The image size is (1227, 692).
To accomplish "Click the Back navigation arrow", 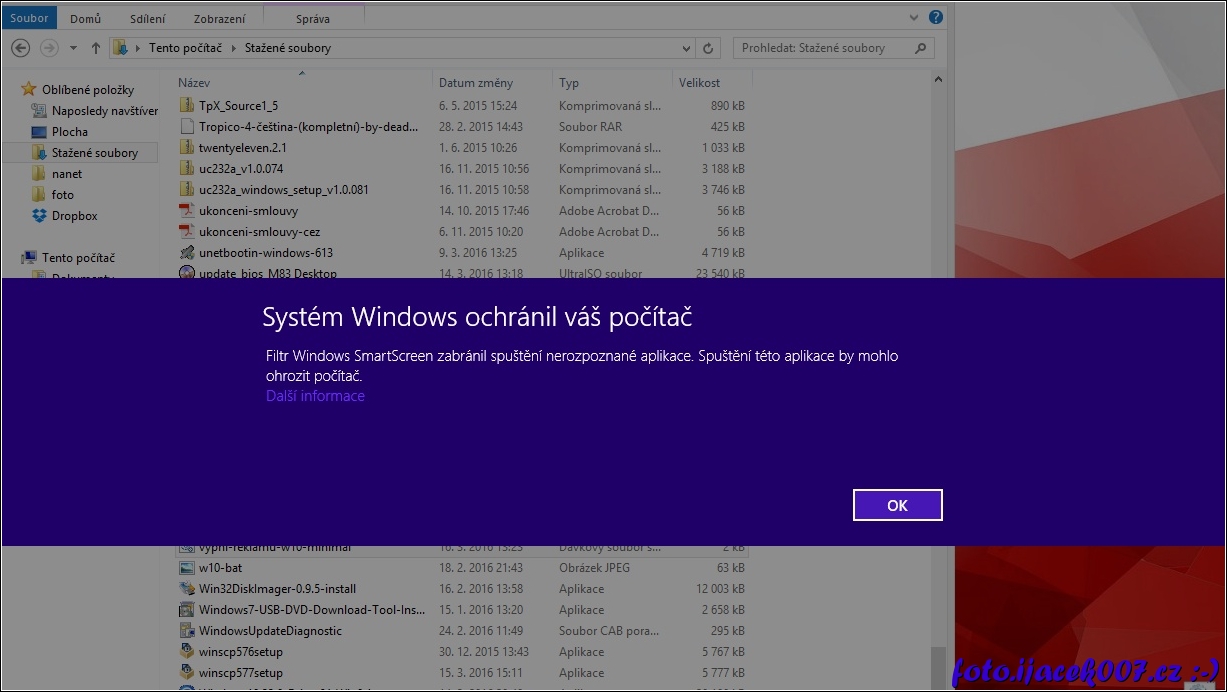I will (20, 48).
